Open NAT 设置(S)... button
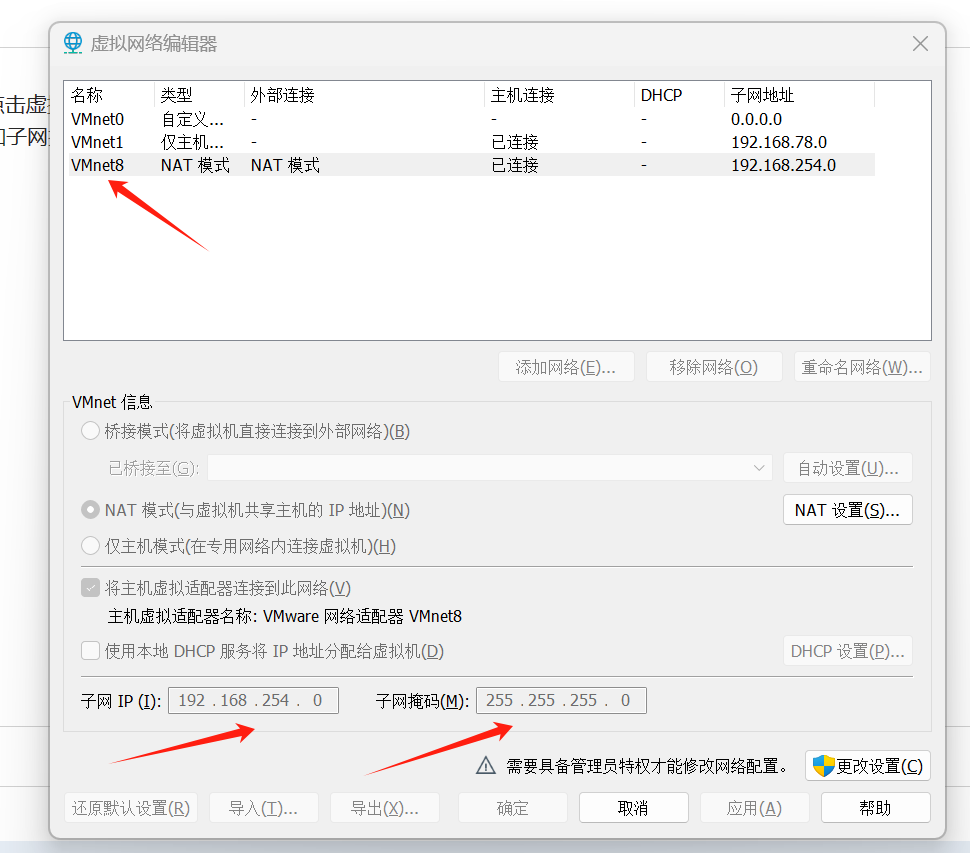 point(848,510)
